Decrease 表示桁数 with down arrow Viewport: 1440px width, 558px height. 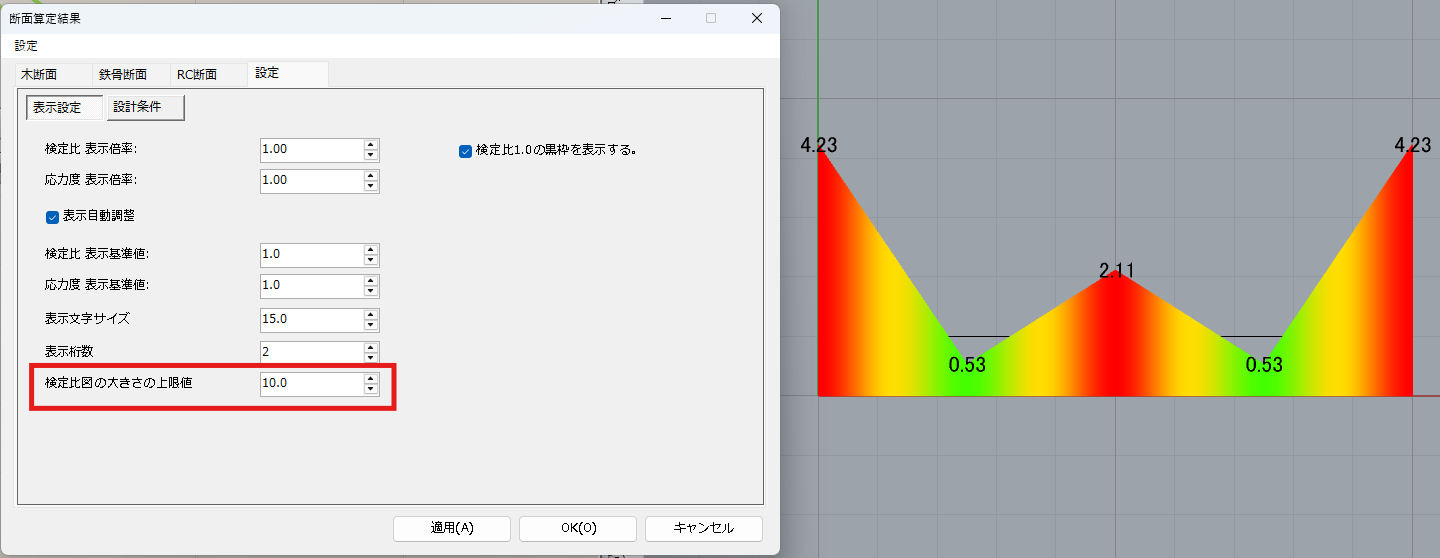[x=371, y=358]
